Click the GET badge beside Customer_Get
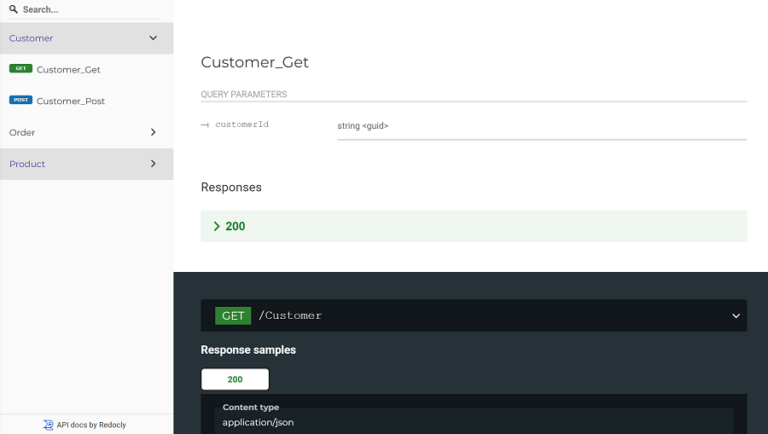 click(20, 69)
